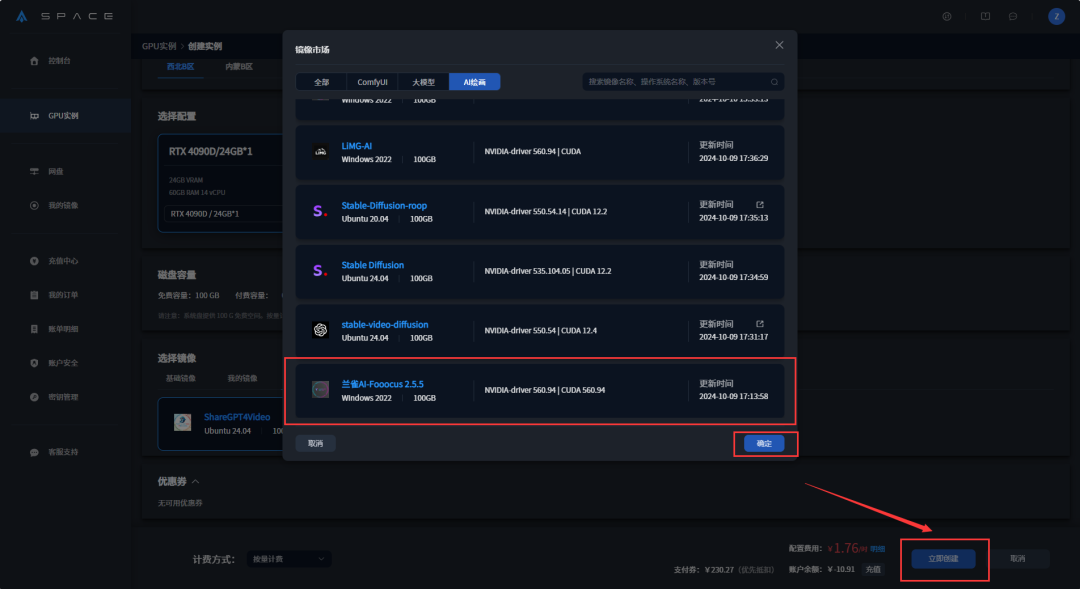Select GPU实例 icon in sidebar
Viewport: 1080px width, 589px height.
[x=34, y=116]
